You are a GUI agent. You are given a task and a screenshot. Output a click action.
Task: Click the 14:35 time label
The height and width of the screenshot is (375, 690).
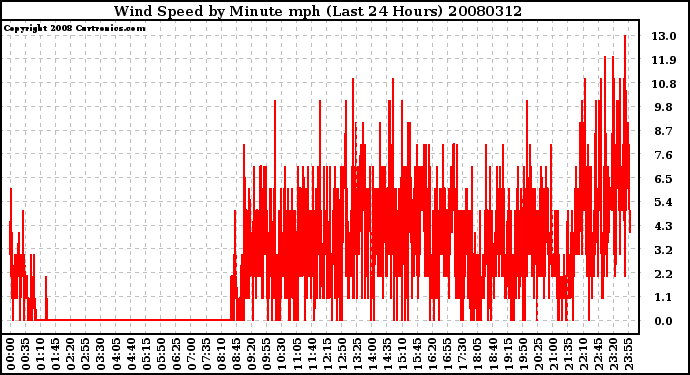(386, 354)
